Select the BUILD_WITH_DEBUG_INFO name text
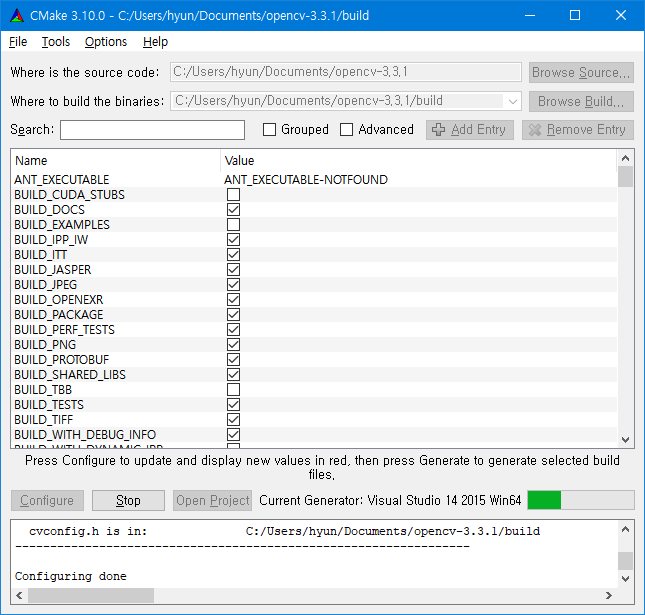 (x=85, y=435)
